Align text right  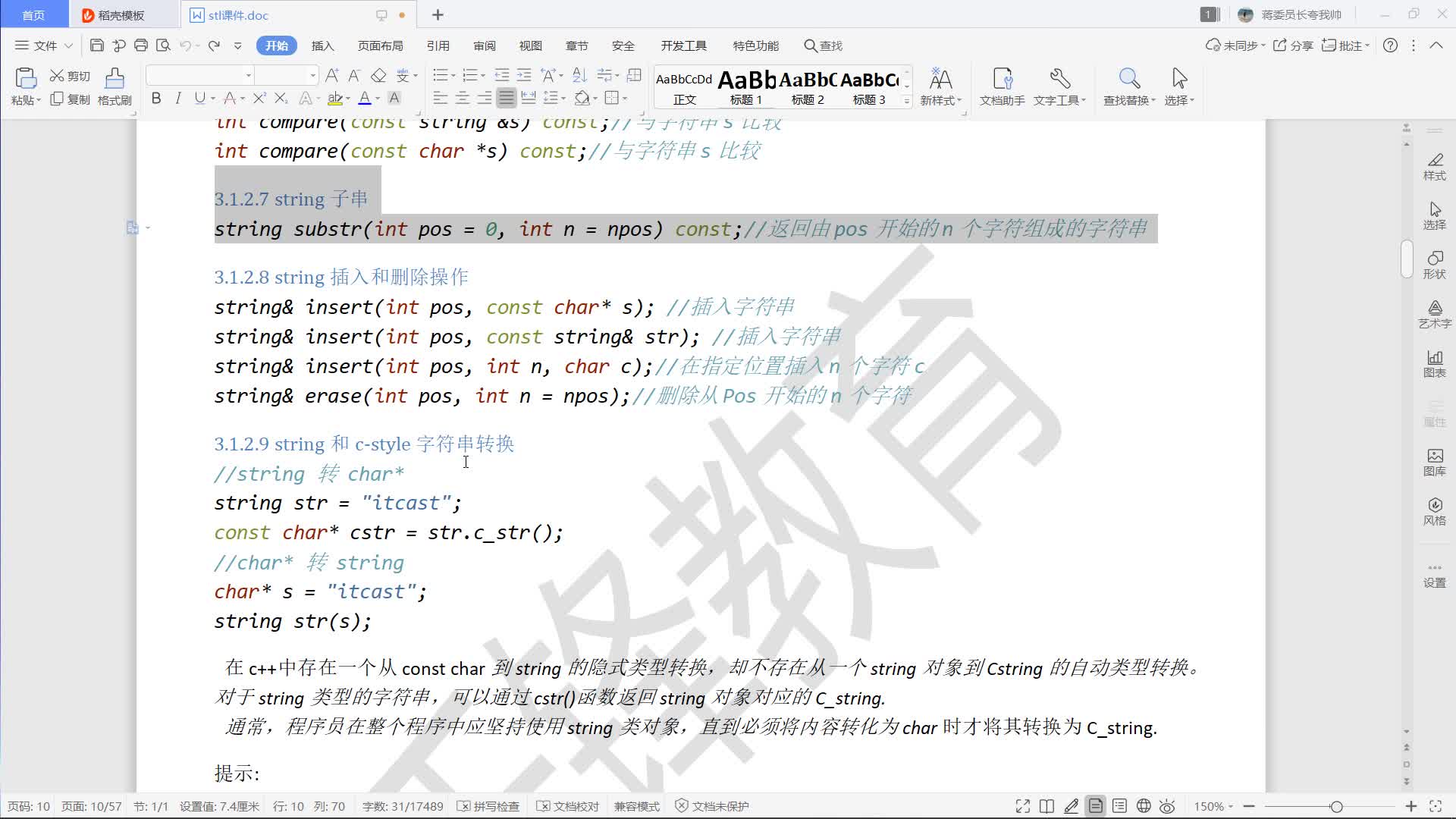pos(484,98)
